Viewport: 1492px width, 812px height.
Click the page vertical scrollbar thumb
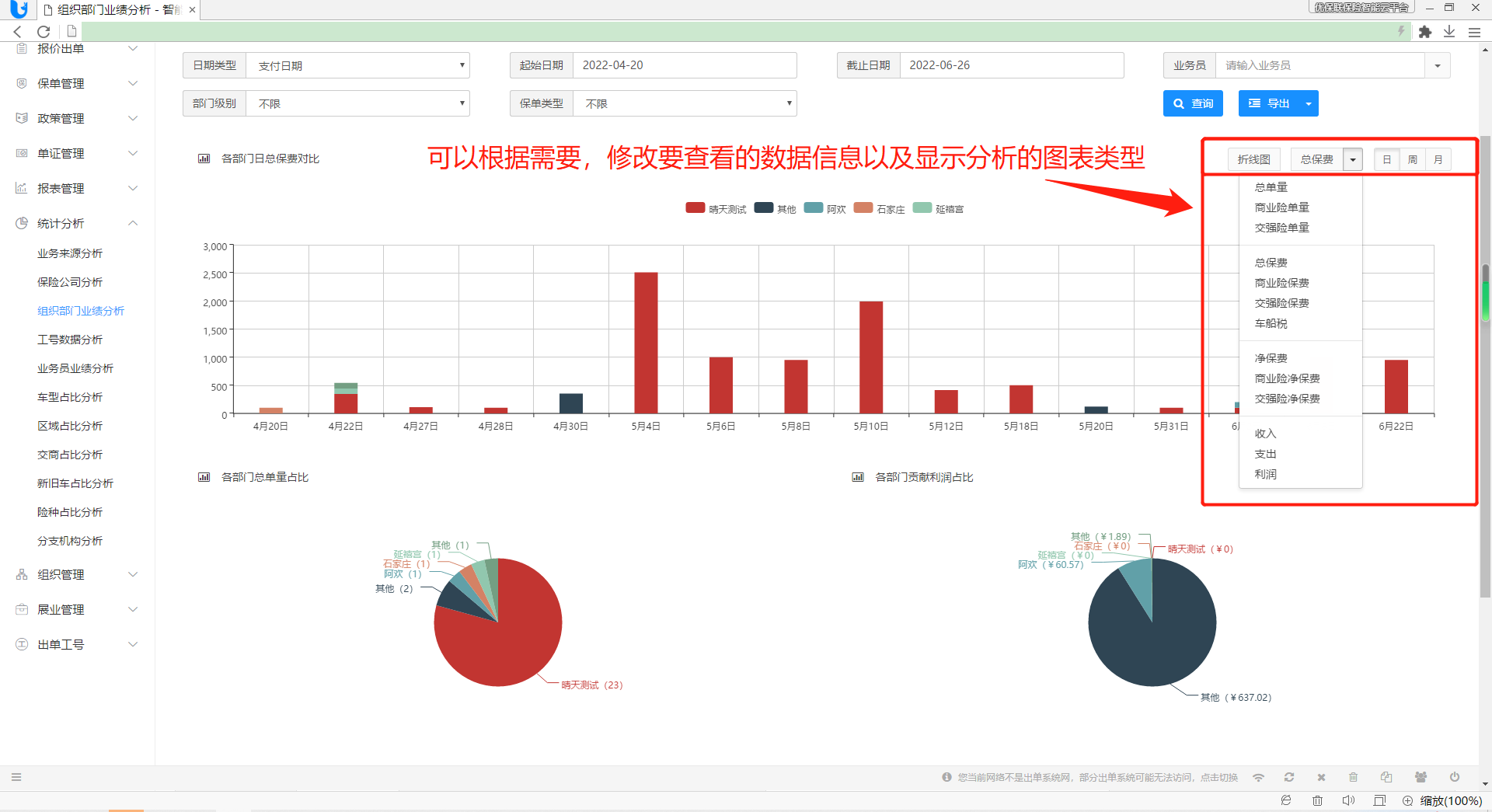(x=1485, y=365)
